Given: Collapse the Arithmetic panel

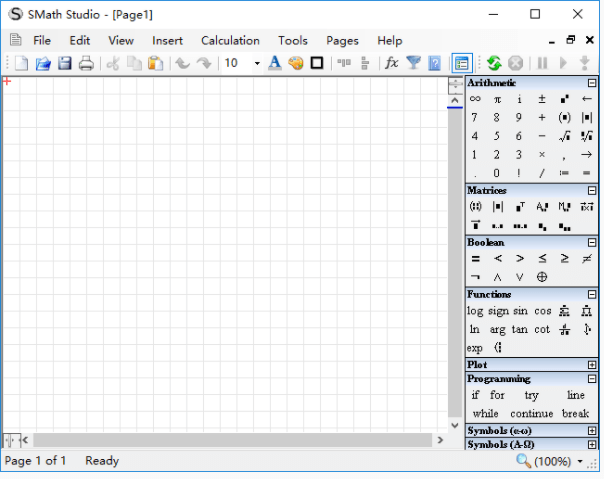Looking at the screenshot, I should tap(592, 83).
